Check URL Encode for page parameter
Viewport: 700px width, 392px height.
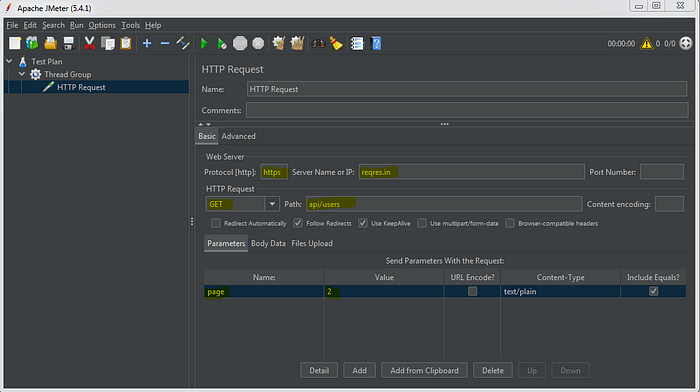point(472,291)
